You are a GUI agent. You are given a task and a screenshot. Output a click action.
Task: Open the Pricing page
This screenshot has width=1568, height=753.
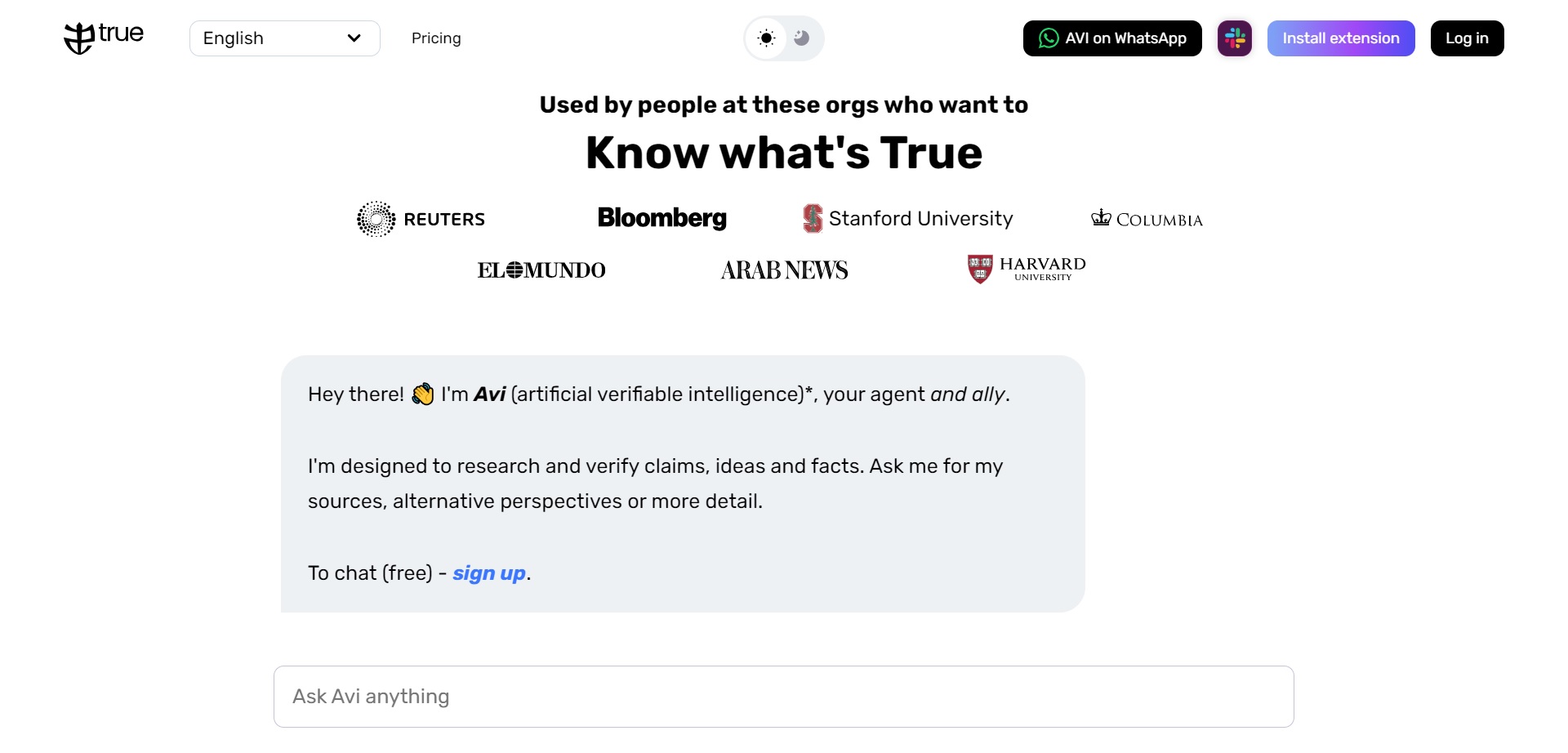[x=436, y=38]
